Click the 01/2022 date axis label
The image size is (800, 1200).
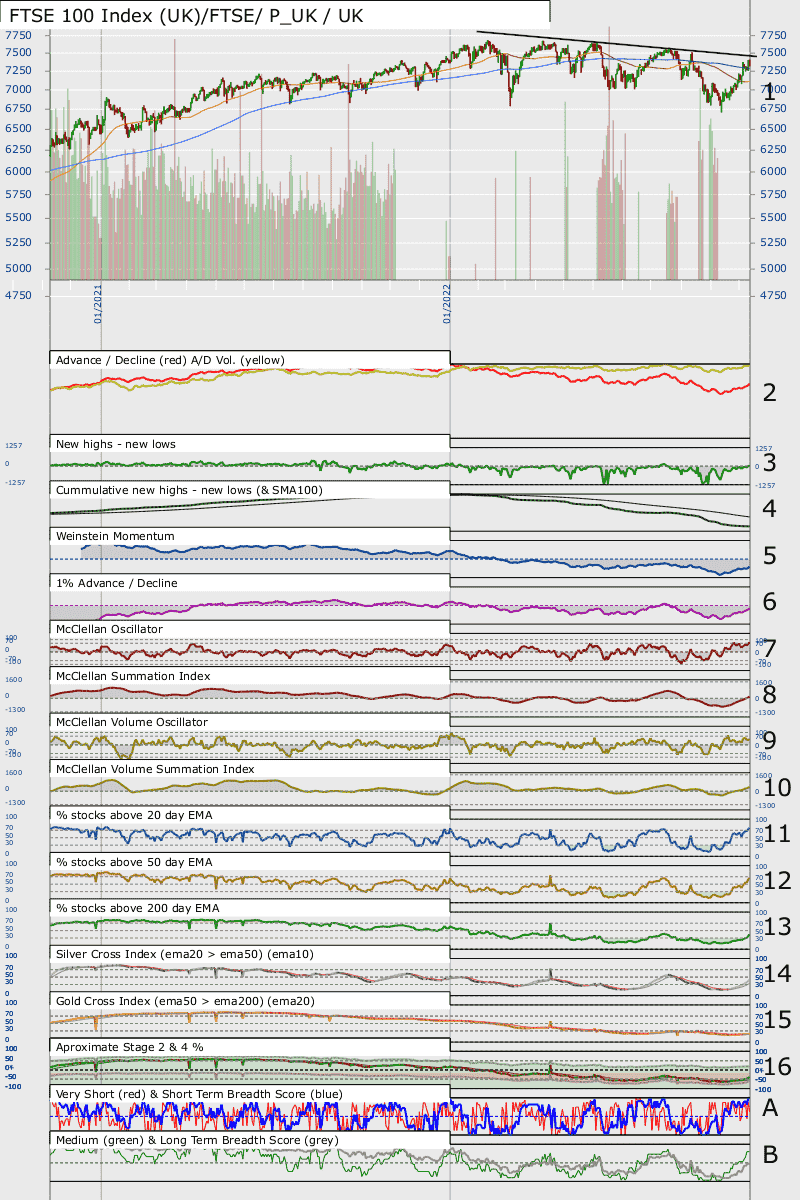(448, 303)
